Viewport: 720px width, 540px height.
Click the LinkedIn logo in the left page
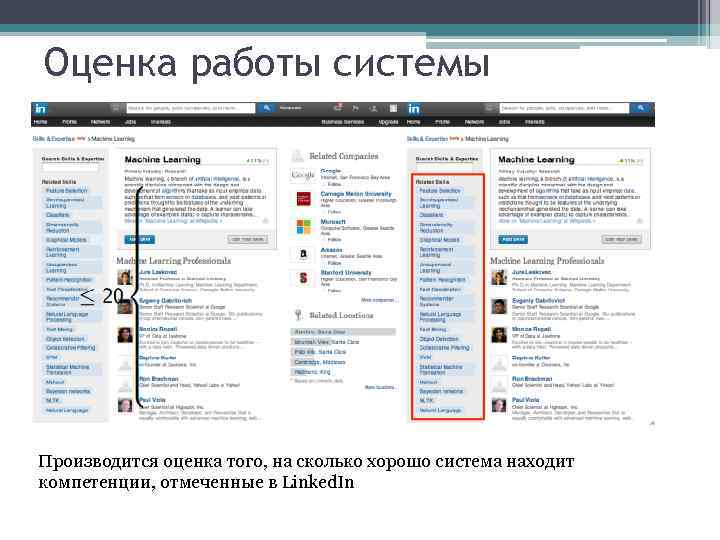(40, 108)
